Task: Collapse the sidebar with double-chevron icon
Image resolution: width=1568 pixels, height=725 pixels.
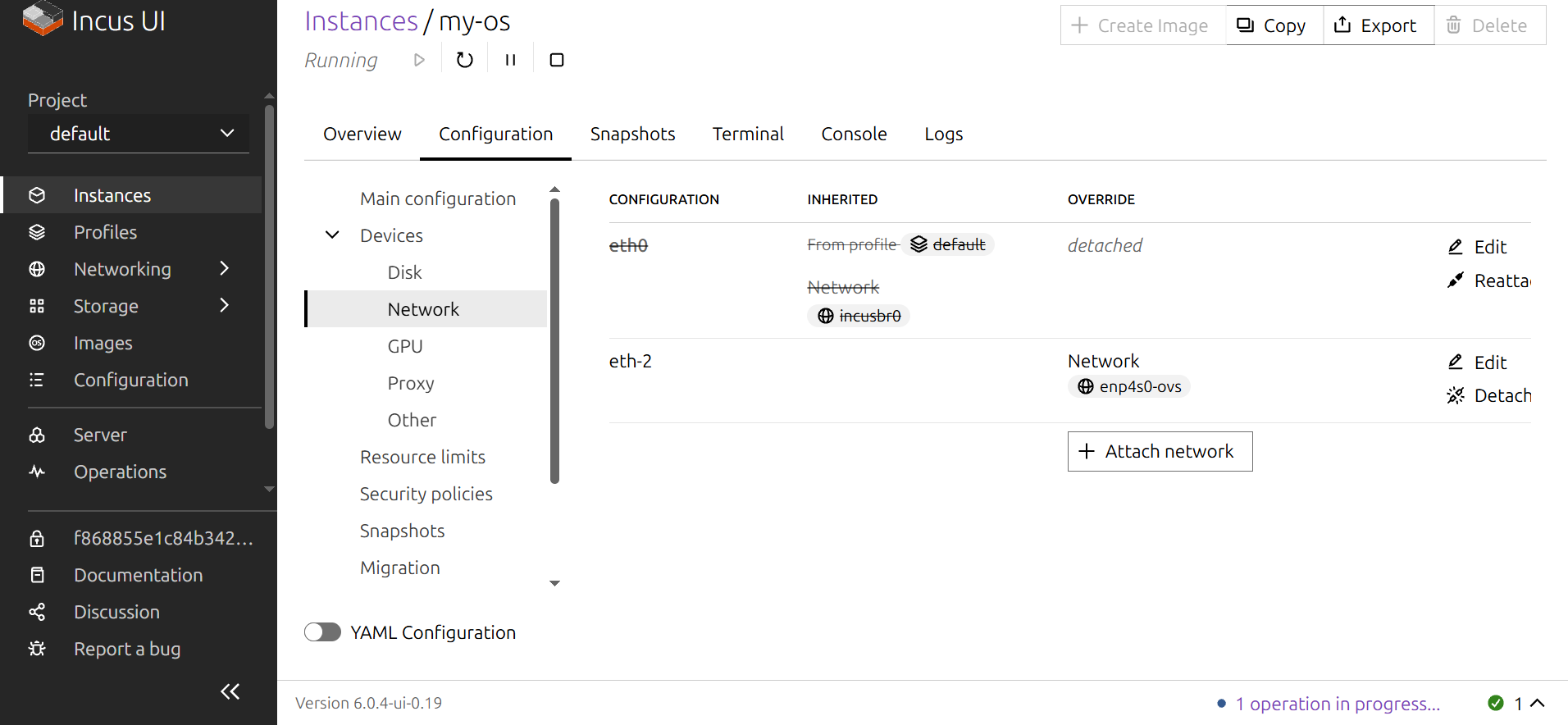Action: click(230, 691)
